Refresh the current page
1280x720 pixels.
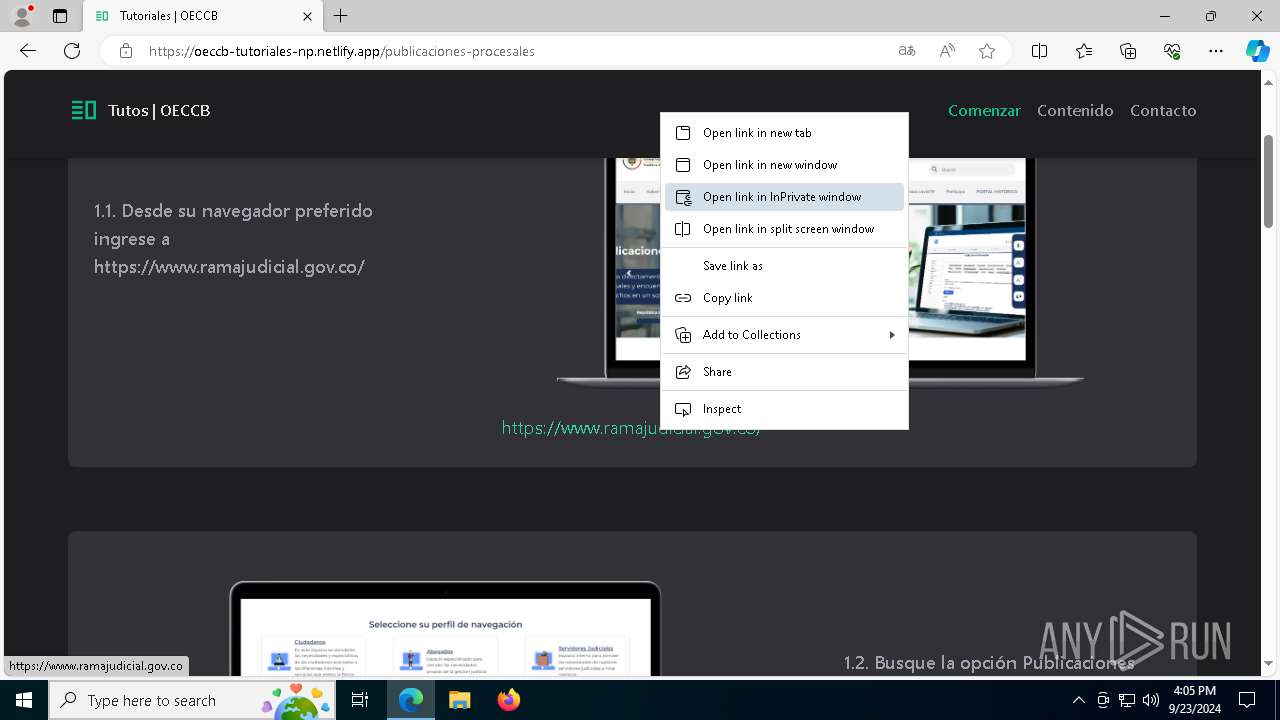coord(72,51)
